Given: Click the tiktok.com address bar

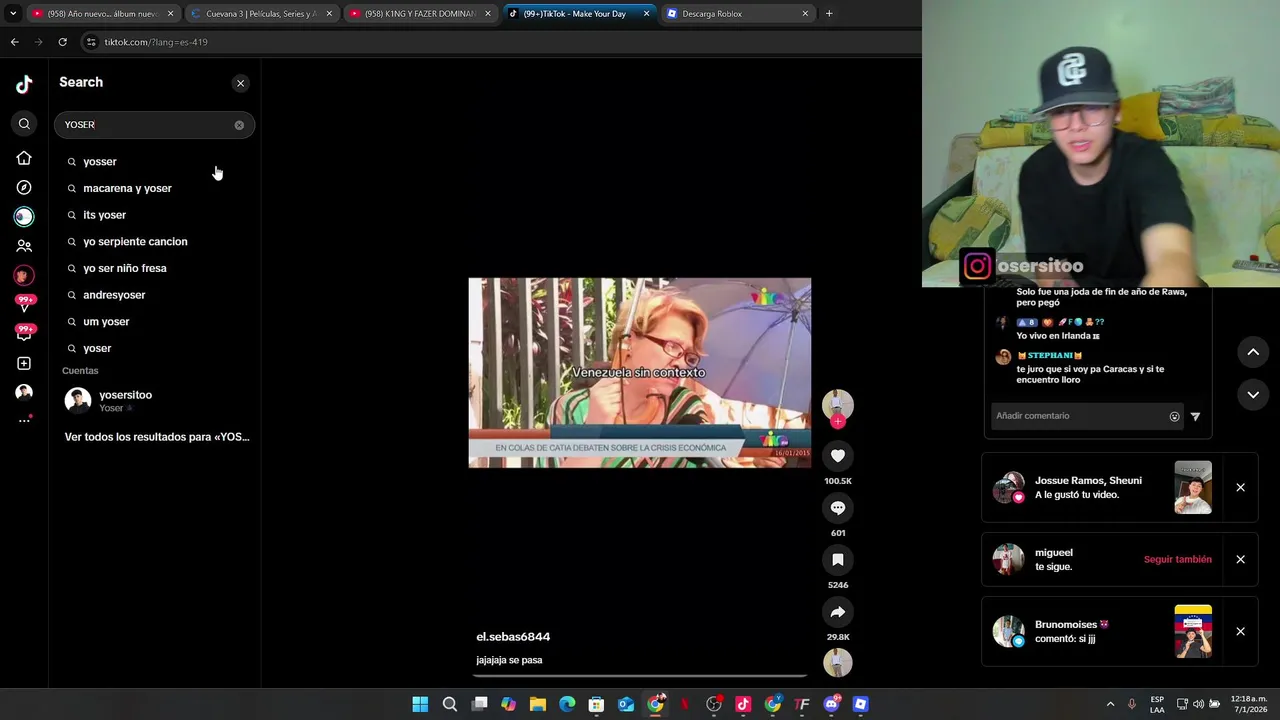Looking at the screenshot, I should [x=498, y=42].
